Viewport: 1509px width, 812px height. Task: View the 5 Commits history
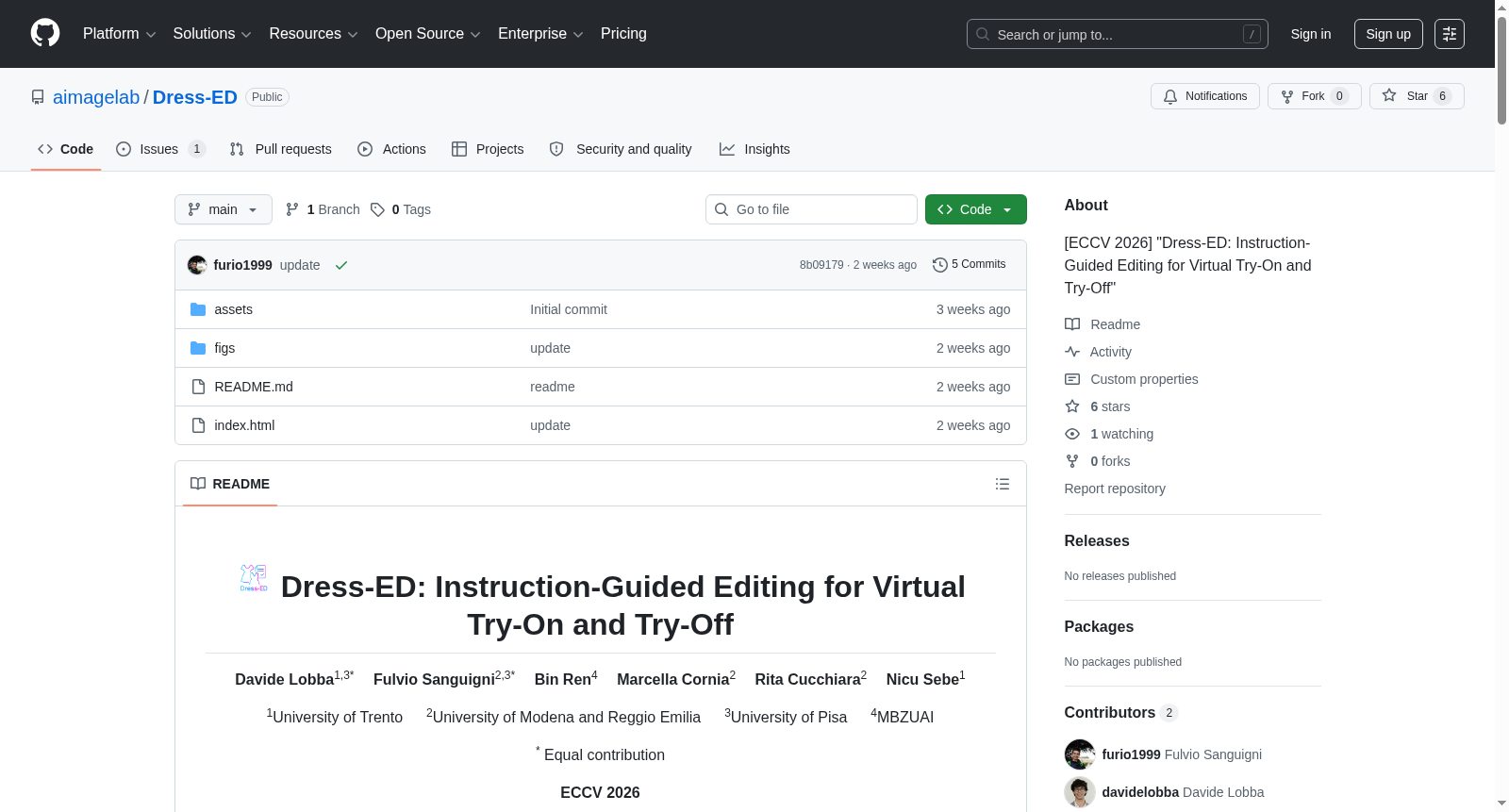pos(970,264)
